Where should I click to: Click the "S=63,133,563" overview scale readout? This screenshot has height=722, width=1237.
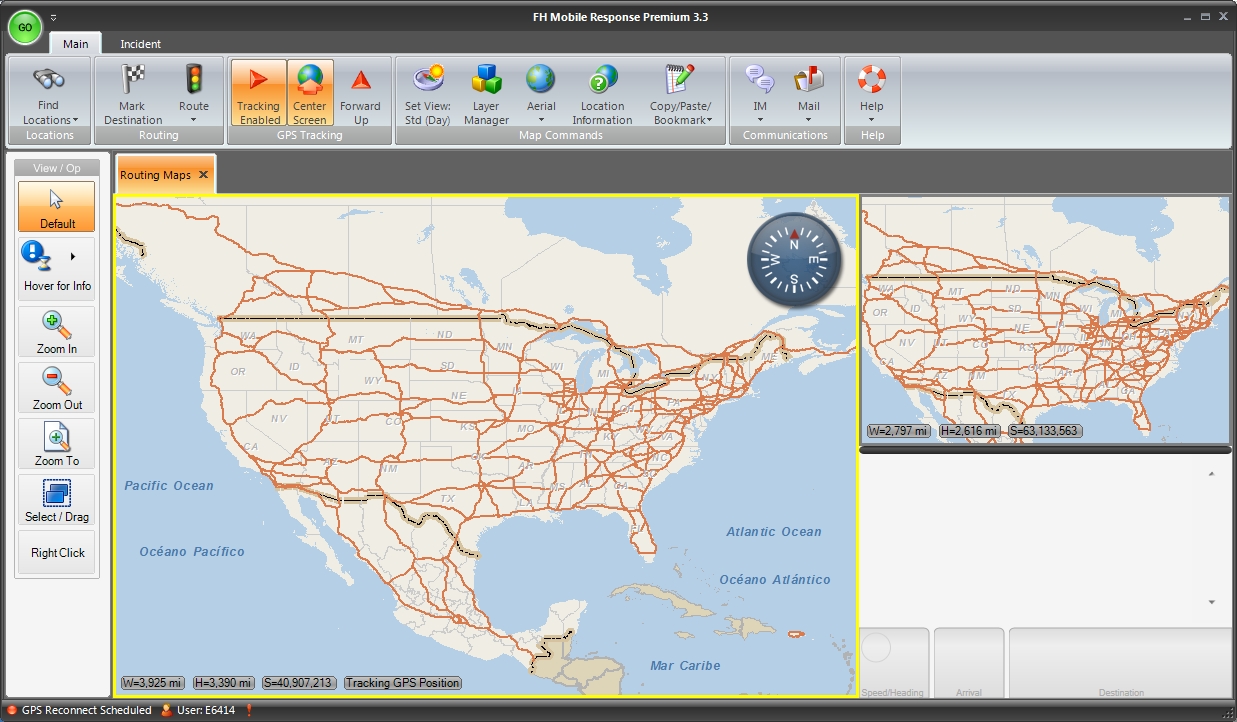click(x=1044, y=431)
